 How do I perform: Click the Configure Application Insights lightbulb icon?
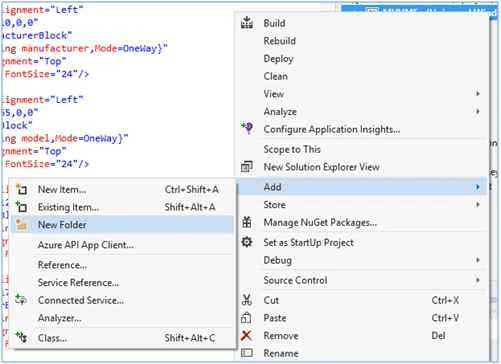(x=247, y=128)
